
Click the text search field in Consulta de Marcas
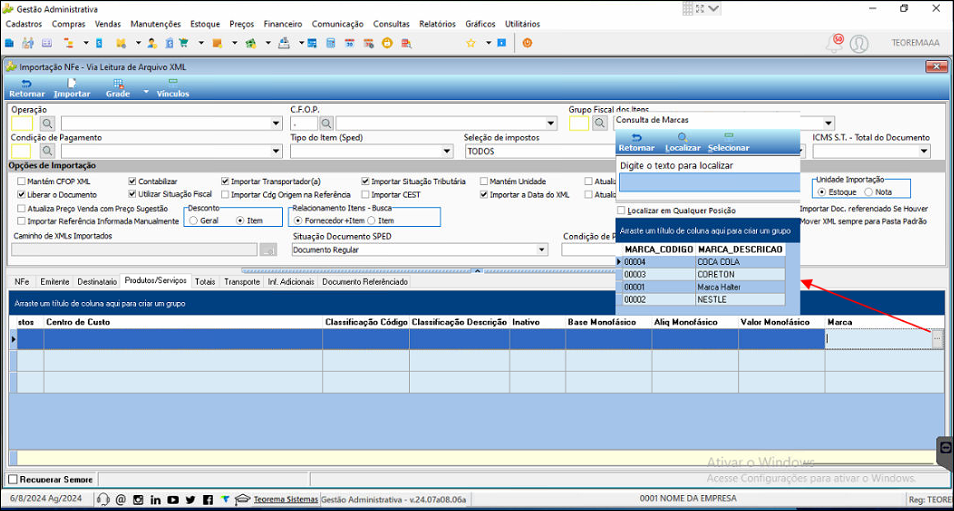[709, 182]
